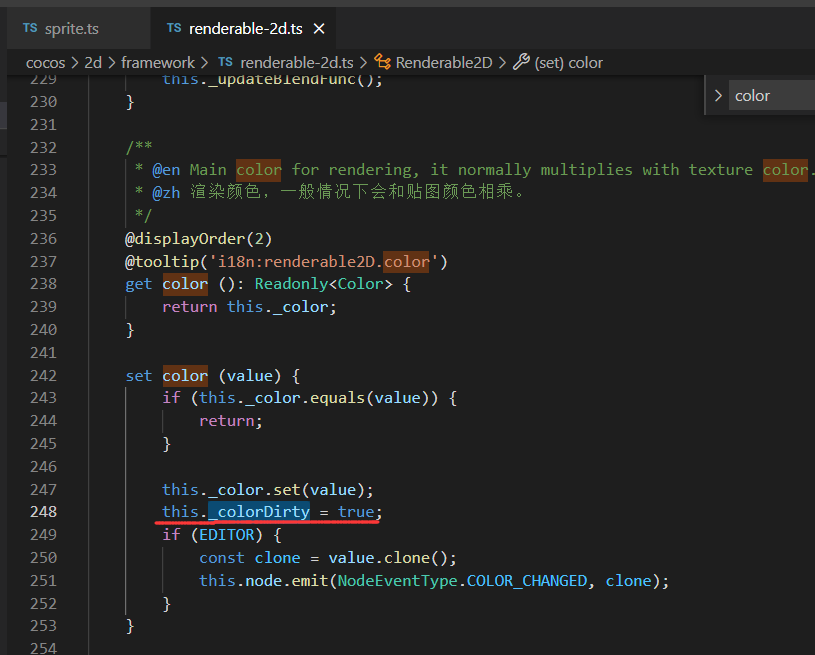This screenshot has width=815, height=655.
Task: Open the framework breadcrumb segment
Action: pyautogui.click(x=158, y=63)
